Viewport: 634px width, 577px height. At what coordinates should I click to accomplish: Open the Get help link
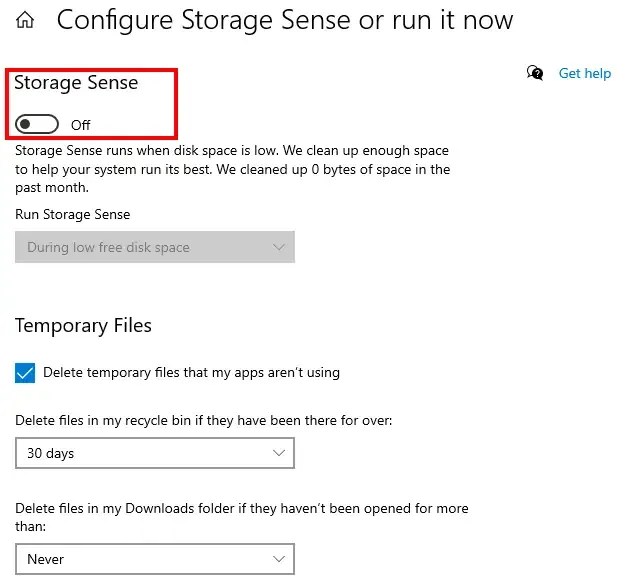[584, 73]
